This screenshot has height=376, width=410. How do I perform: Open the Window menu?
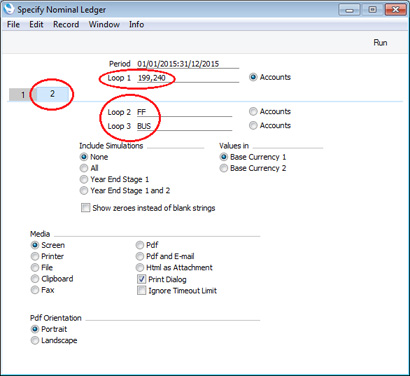104,24
